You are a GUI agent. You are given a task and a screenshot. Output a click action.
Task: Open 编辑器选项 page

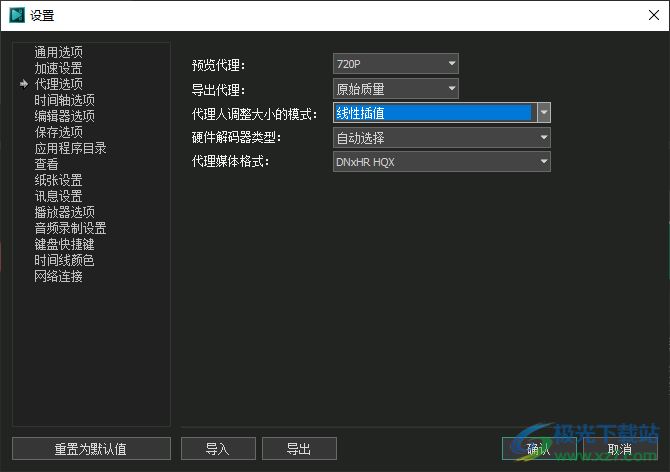(65, 116)
